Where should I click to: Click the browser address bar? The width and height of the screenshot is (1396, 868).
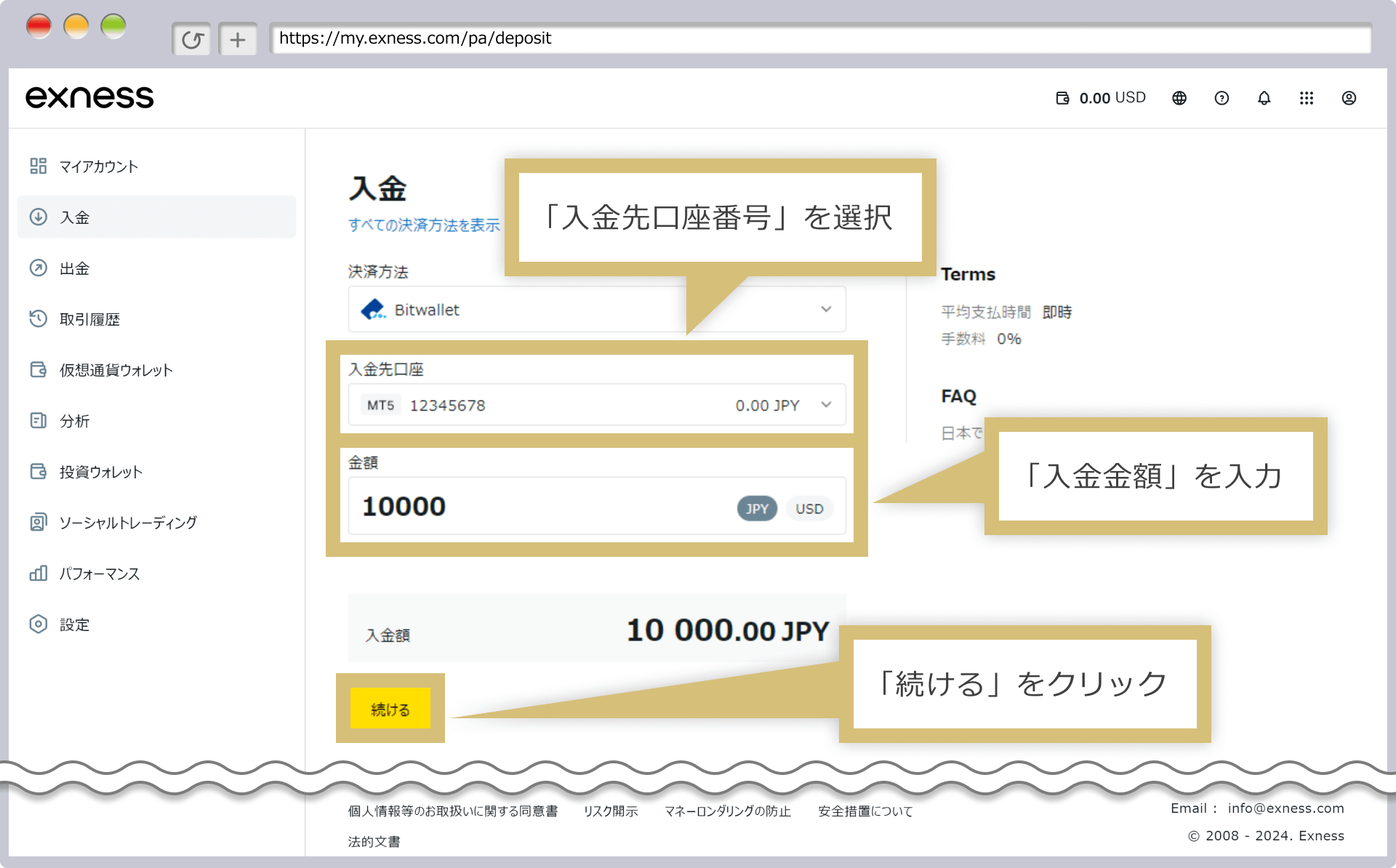pyautogui.click(x=820, y=39)
